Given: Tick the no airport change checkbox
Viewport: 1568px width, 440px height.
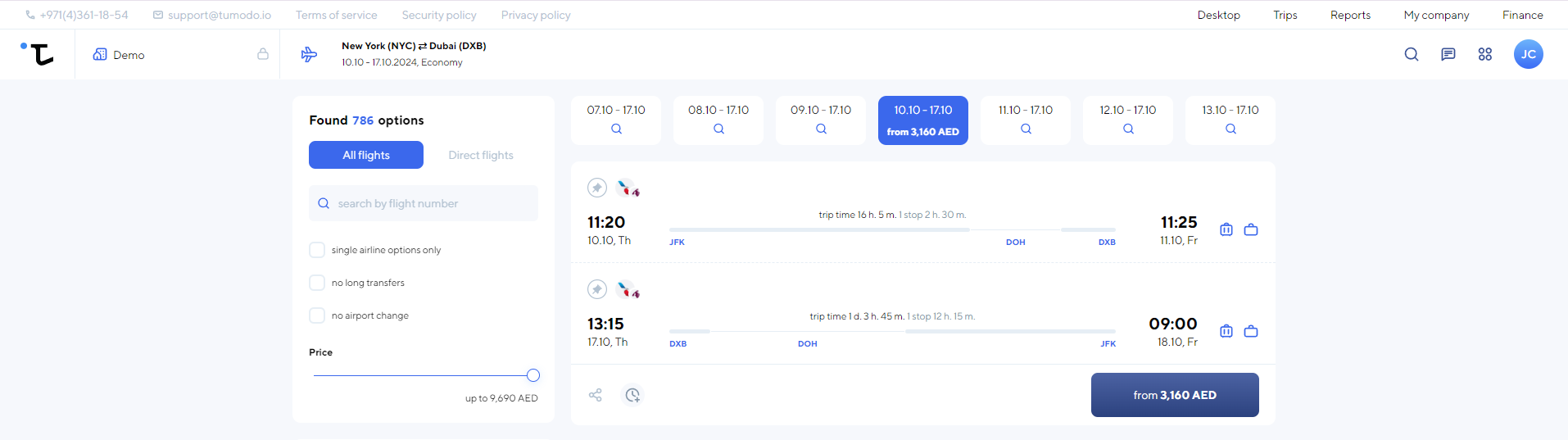Looking at the screenshot, I should 317,315.
